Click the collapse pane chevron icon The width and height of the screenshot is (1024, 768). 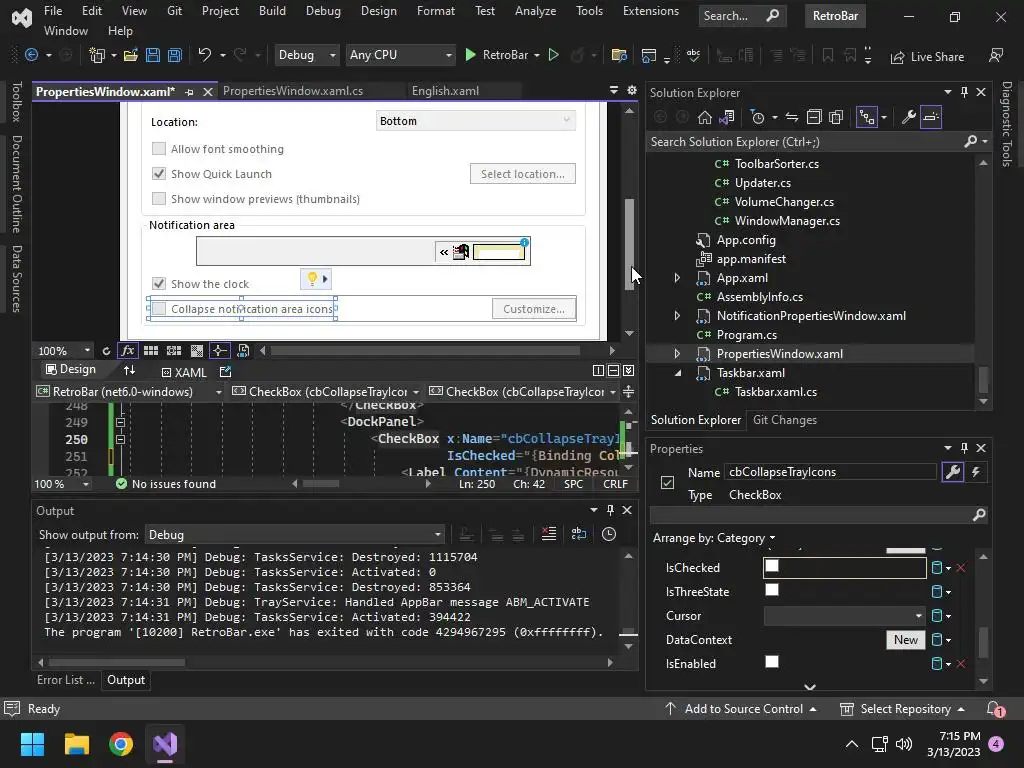[x=628, y=371]
